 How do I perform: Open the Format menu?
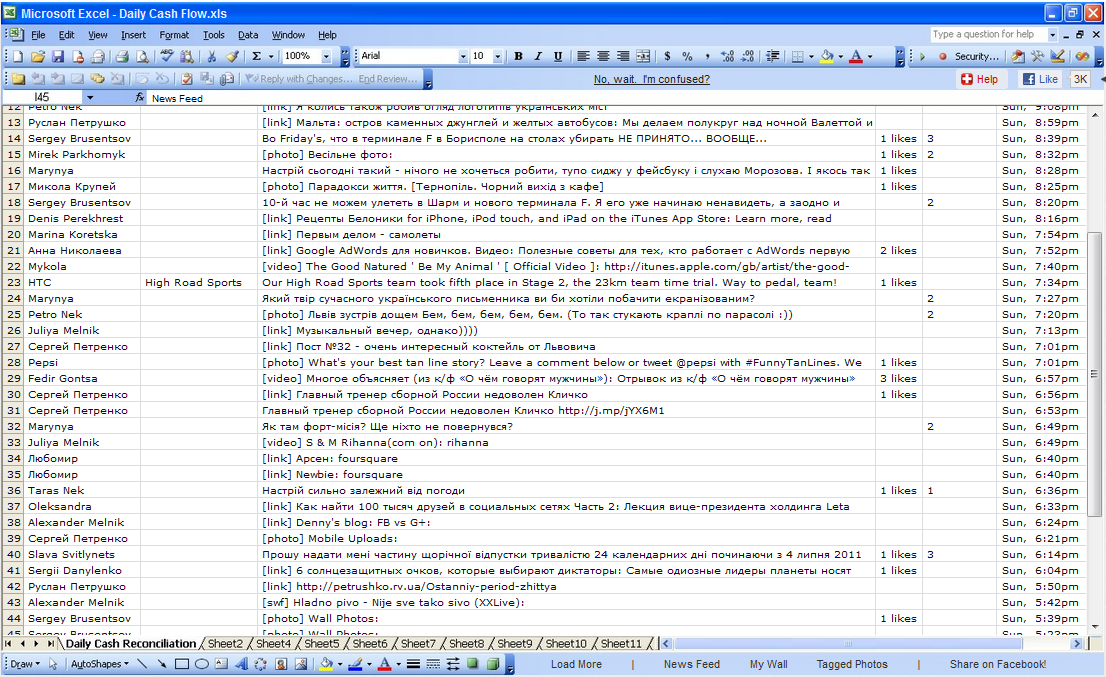(174, 35)
